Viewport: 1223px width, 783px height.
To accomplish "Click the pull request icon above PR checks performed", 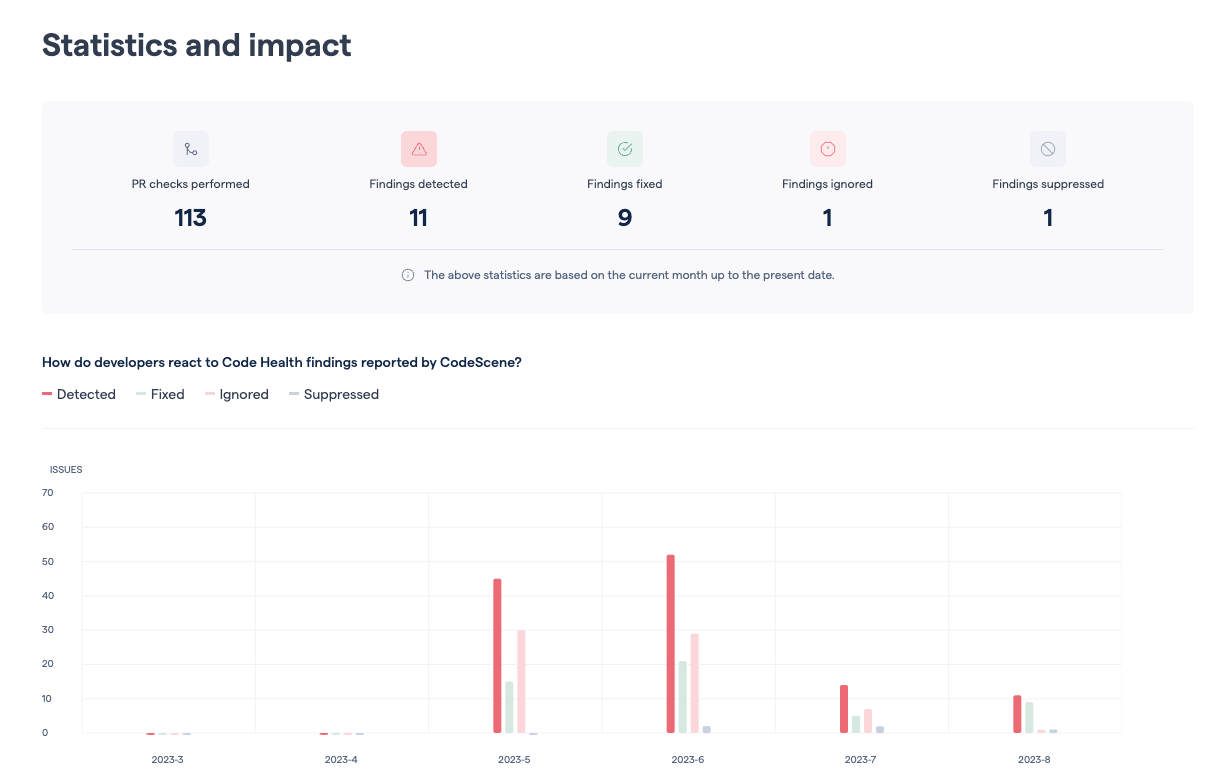I will [x=190, y=148].
